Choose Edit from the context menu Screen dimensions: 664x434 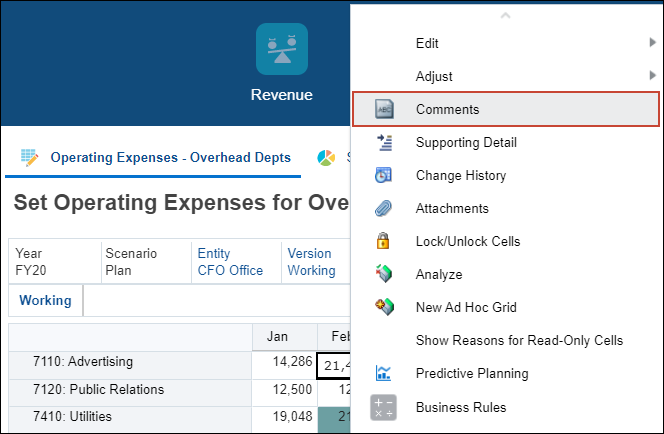(505, 43)
